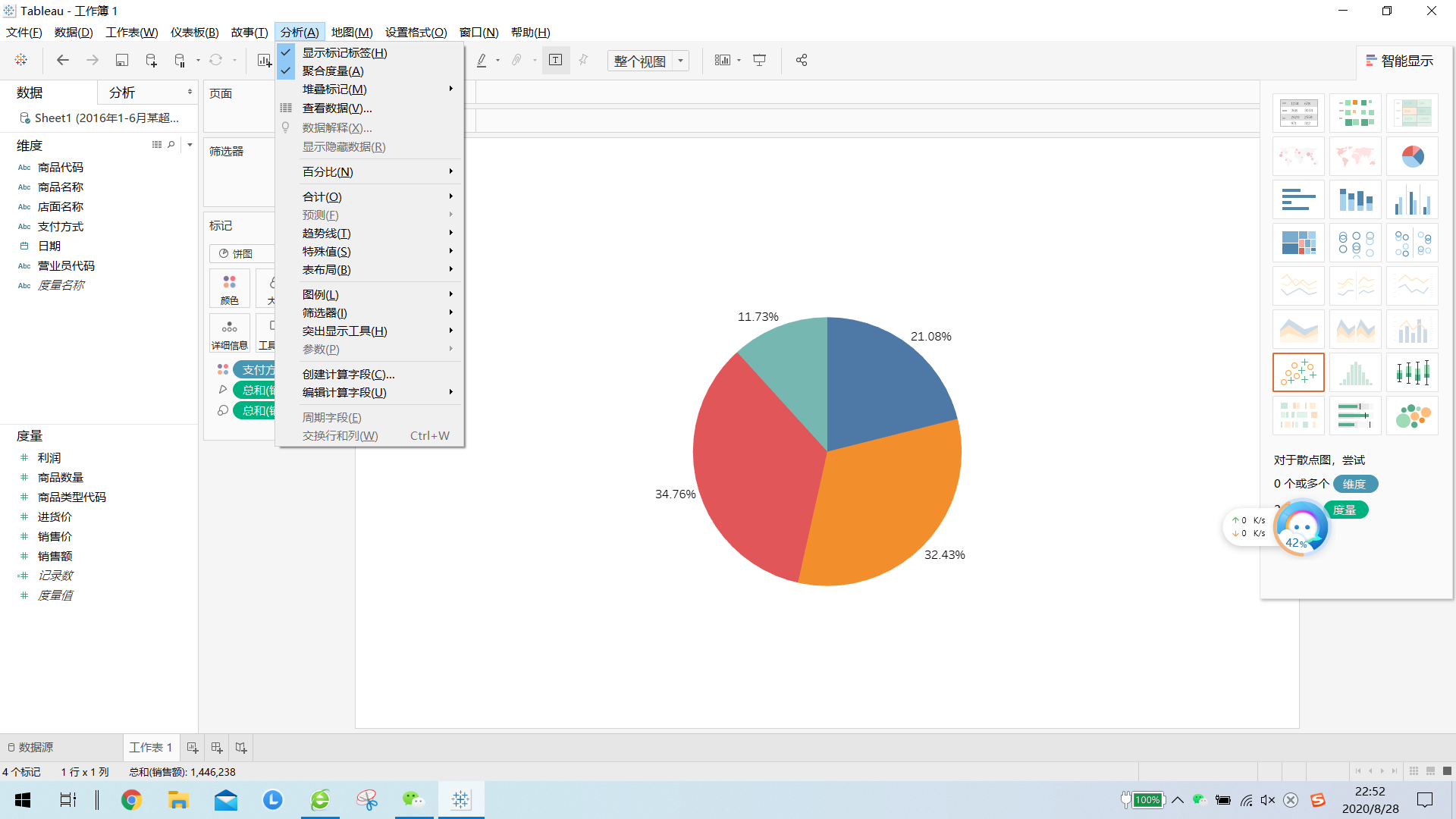Click the new story tab icon
Viewport: 1456px width, 819px height.
point(241,748)
